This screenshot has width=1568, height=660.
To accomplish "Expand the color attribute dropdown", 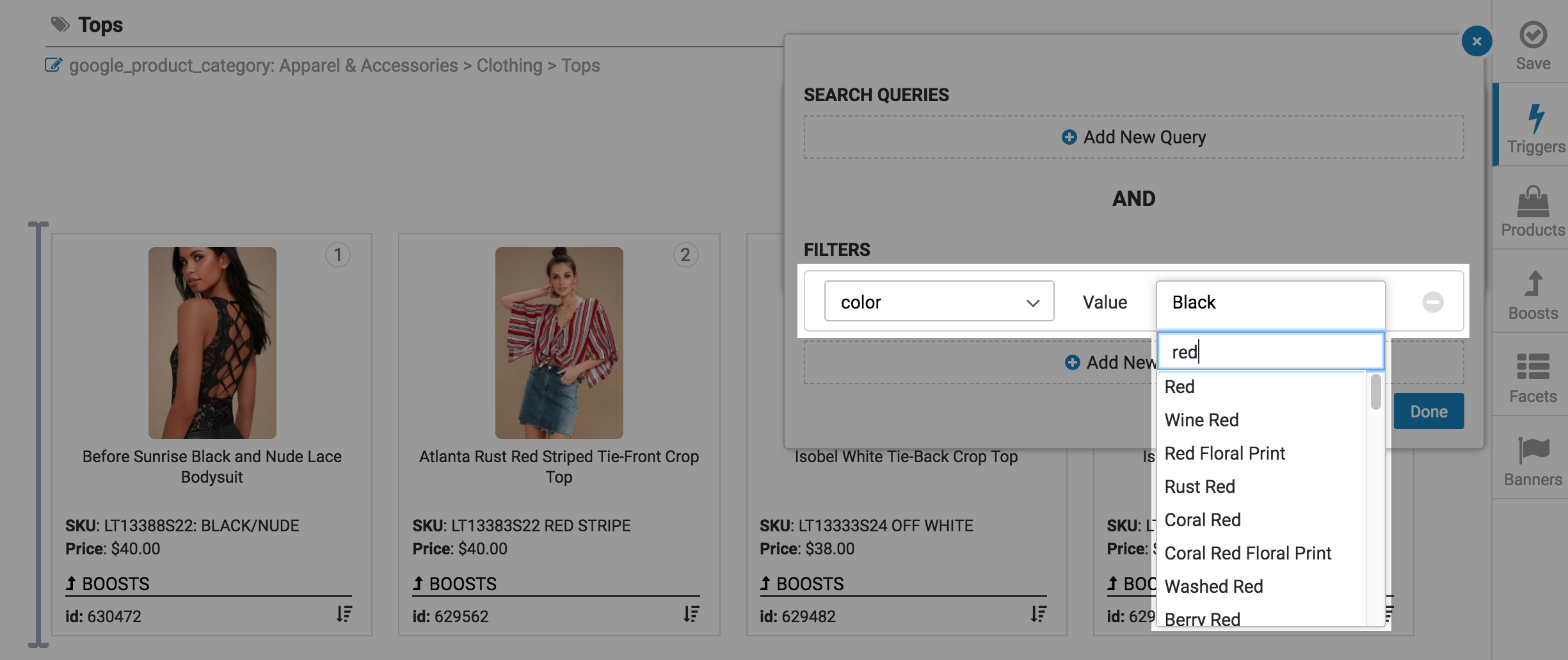I will coord(939,302).
